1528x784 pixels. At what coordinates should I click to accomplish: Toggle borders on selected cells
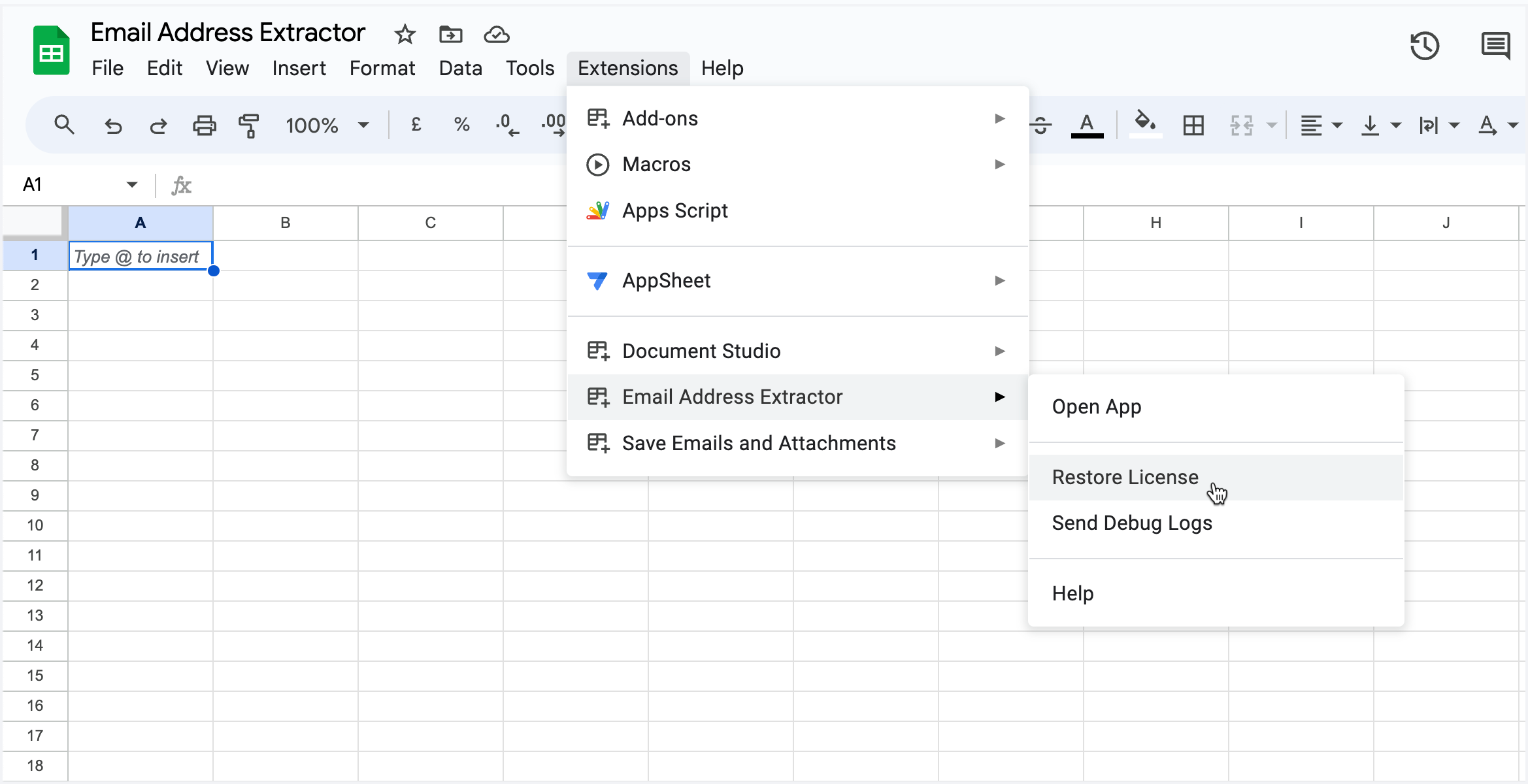[x=1193, y=125]
